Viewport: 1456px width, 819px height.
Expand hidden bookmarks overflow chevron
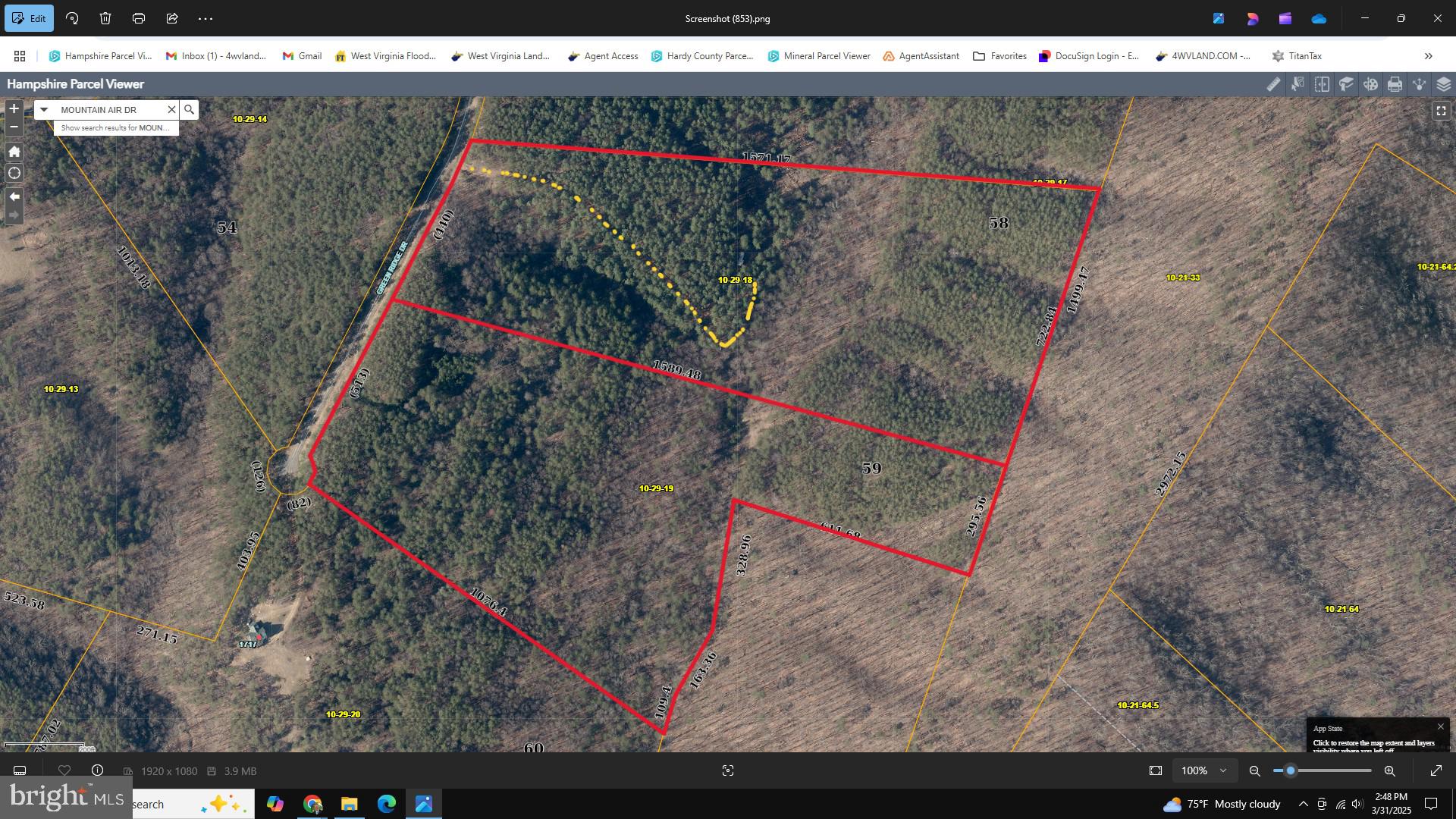pos(1428,56)
